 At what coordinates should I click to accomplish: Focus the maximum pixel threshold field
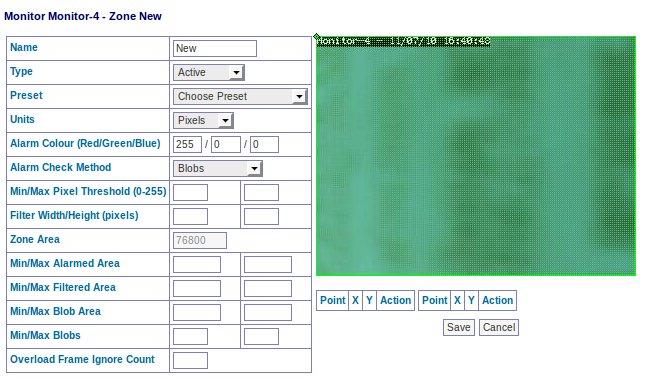(261, 193)
